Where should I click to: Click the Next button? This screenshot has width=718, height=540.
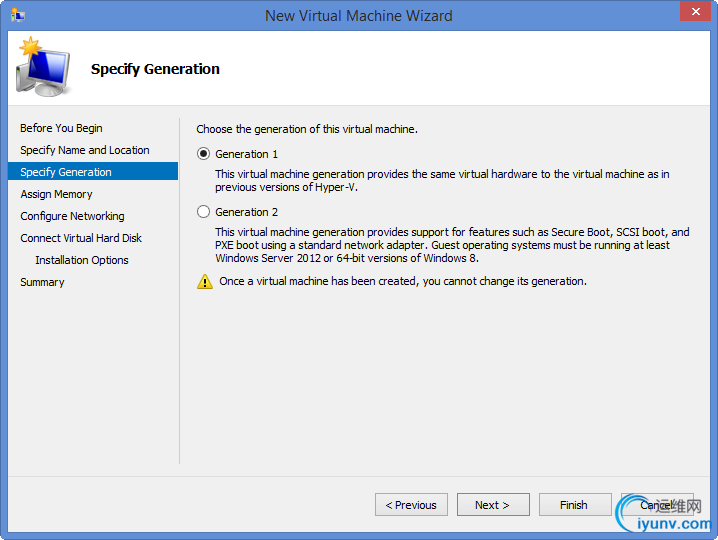click(493, 505)
